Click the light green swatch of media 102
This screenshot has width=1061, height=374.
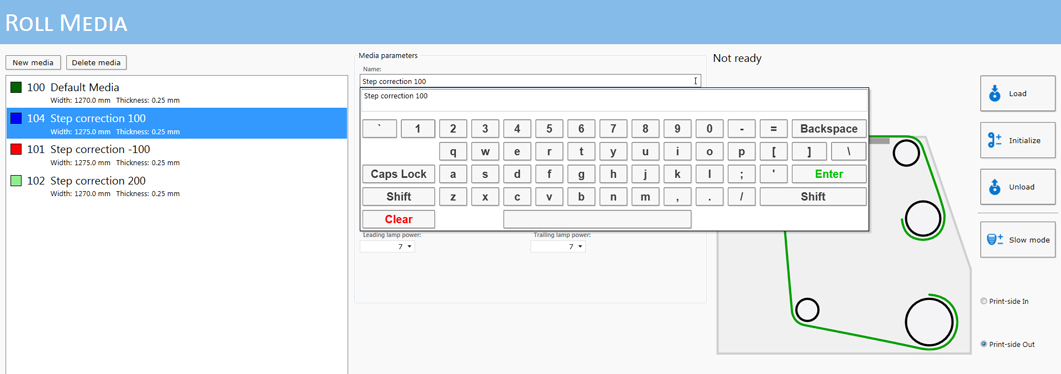click(x=16, y=181)
